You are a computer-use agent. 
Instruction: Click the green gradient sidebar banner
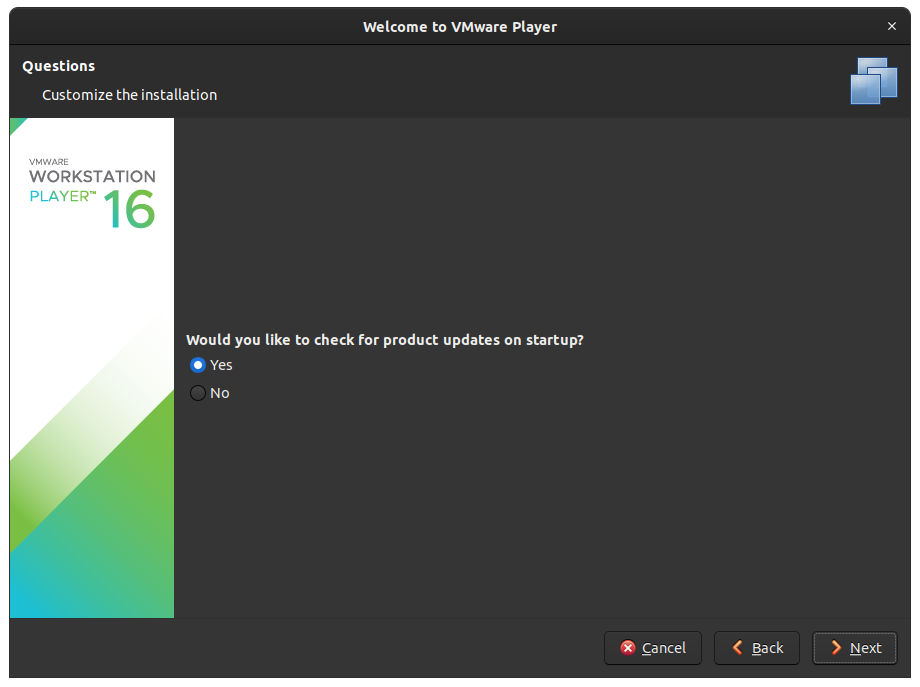91,520
